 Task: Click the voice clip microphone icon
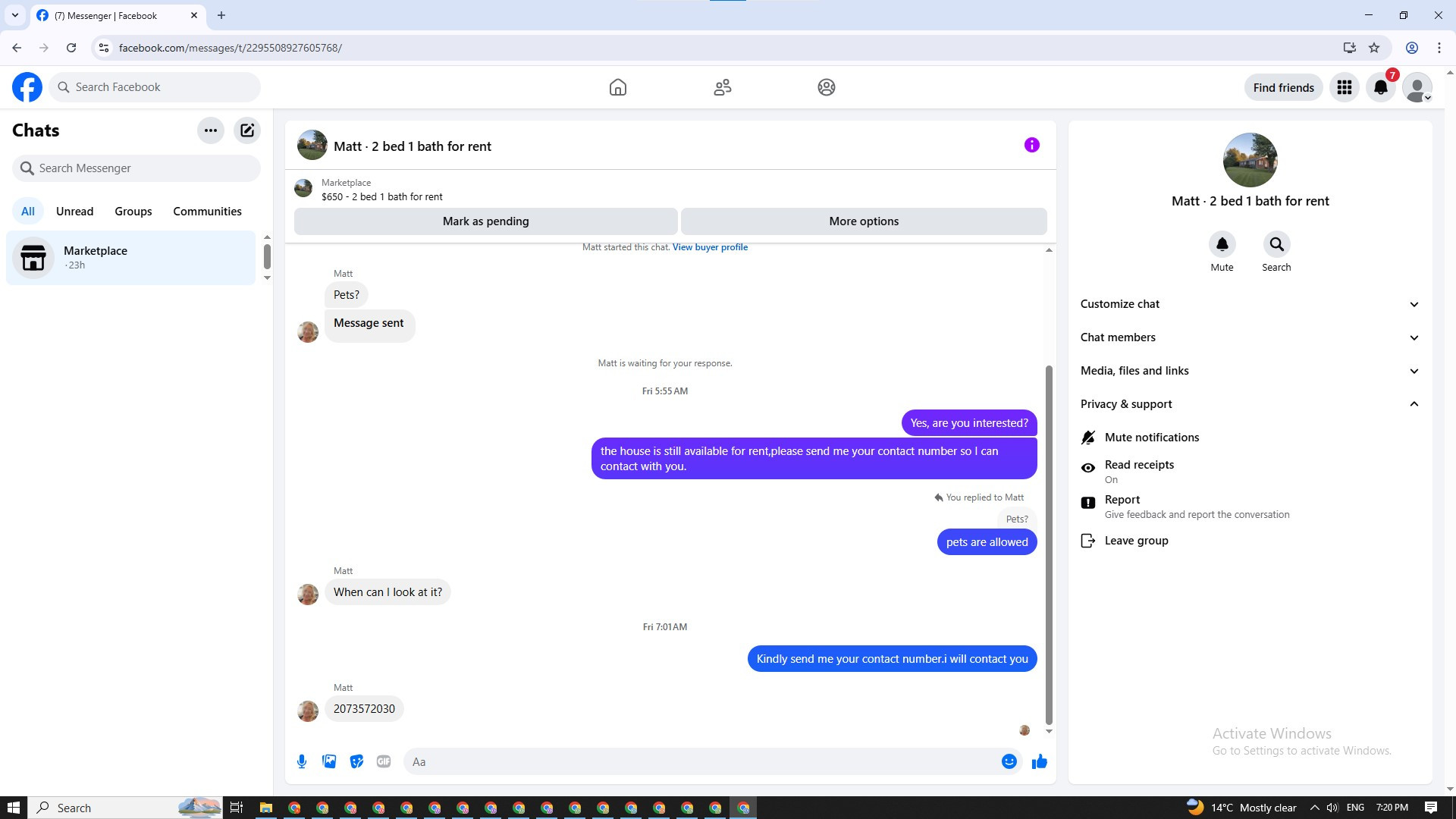302,761
